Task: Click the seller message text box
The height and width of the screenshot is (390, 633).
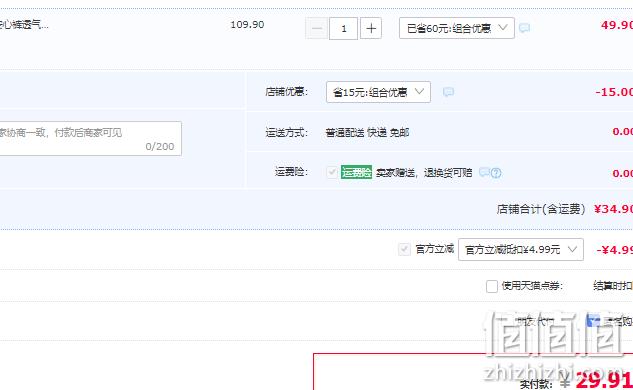Action: pyautogui.click(x=90, y=138)
